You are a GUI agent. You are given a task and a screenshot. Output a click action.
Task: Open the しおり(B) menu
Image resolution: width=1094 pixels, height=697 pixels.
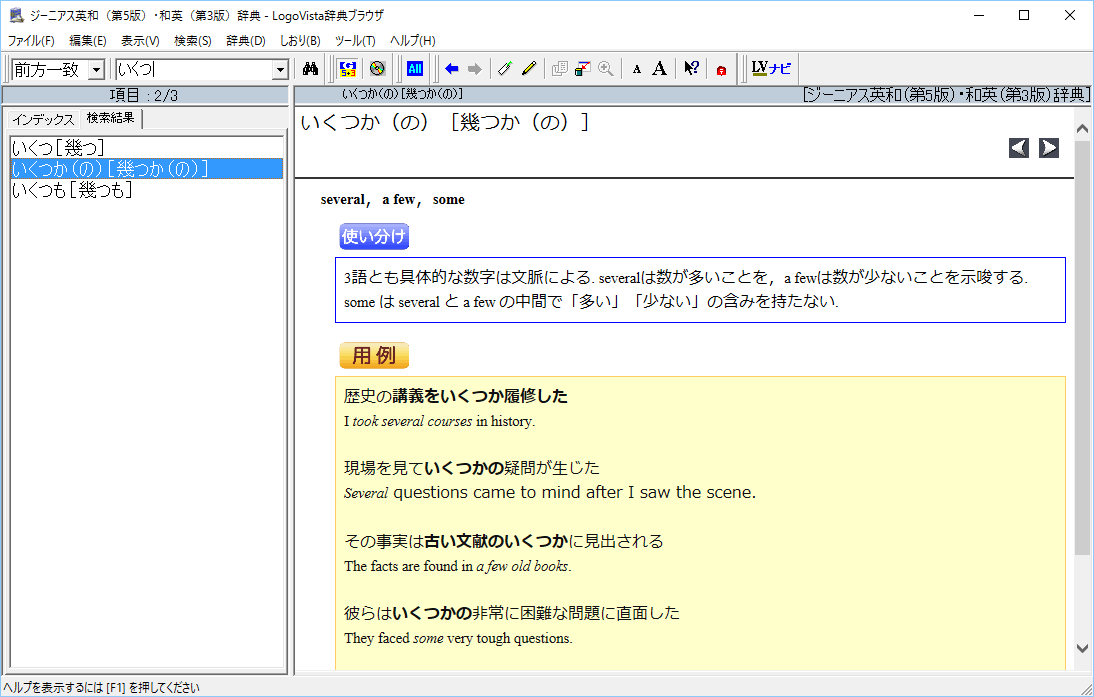(x=300, y=41)
